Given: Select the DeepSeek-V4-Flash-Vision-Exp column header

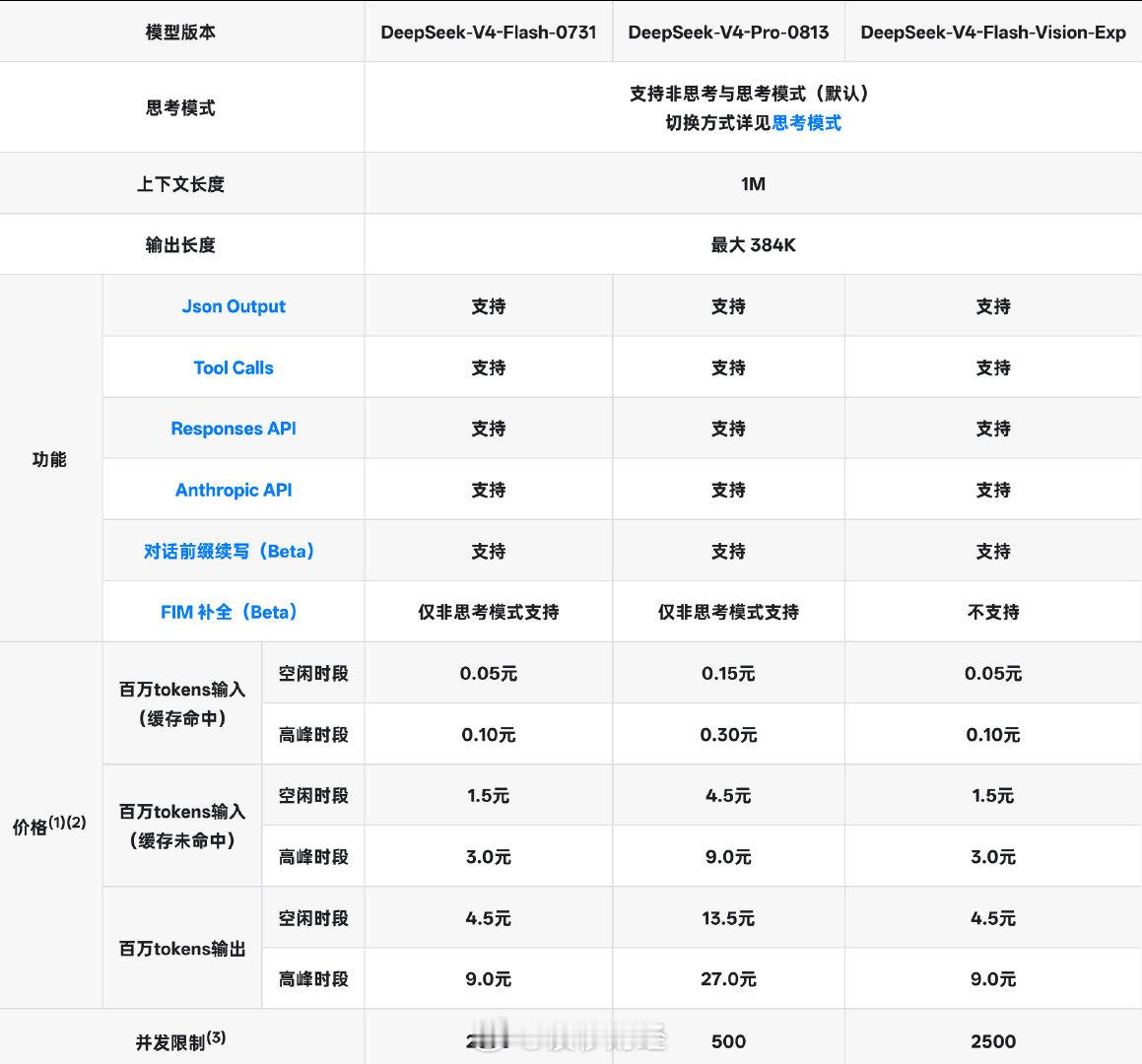Looking at the screenshot, I should click(x=993, y=33).
